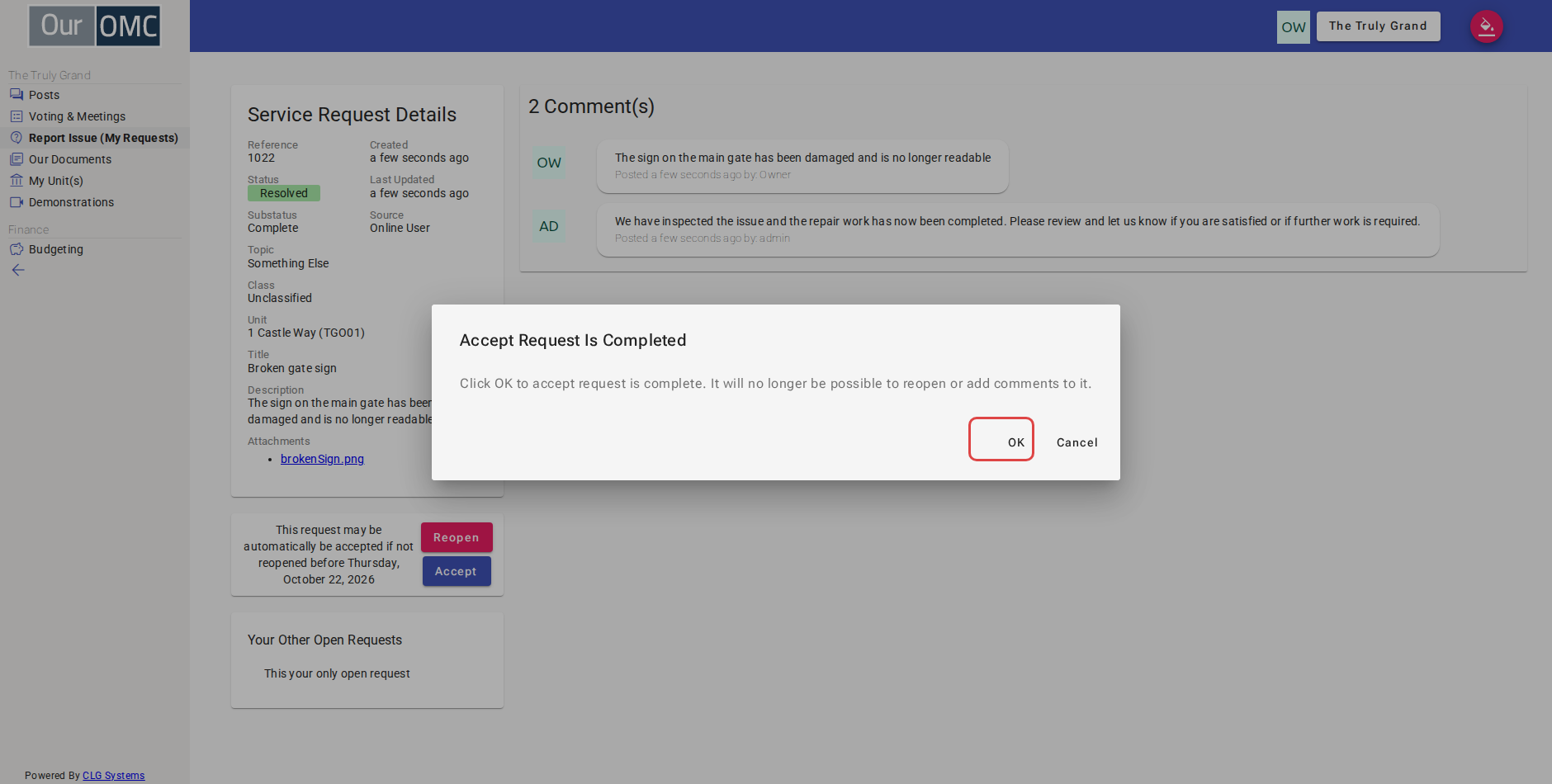Click the Reopen request button
This screenshot has width=1552, height=784.
pyautogui.click(x=457, y=537)
